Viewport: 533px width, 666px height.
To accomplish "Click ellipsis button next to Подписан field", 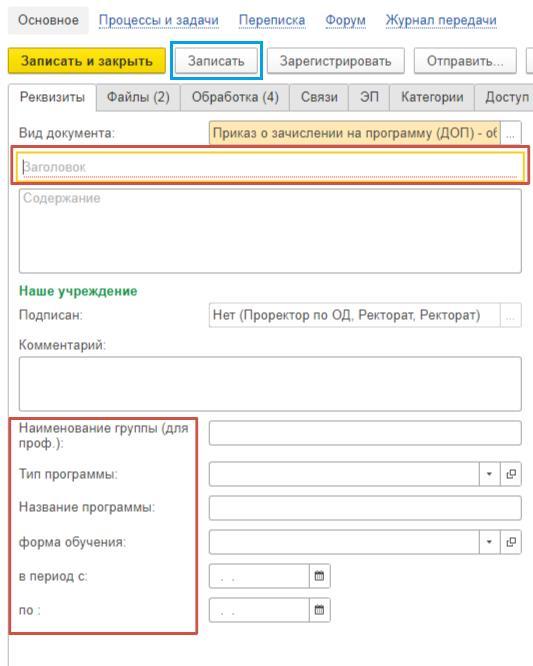I will tap(510, 315).
